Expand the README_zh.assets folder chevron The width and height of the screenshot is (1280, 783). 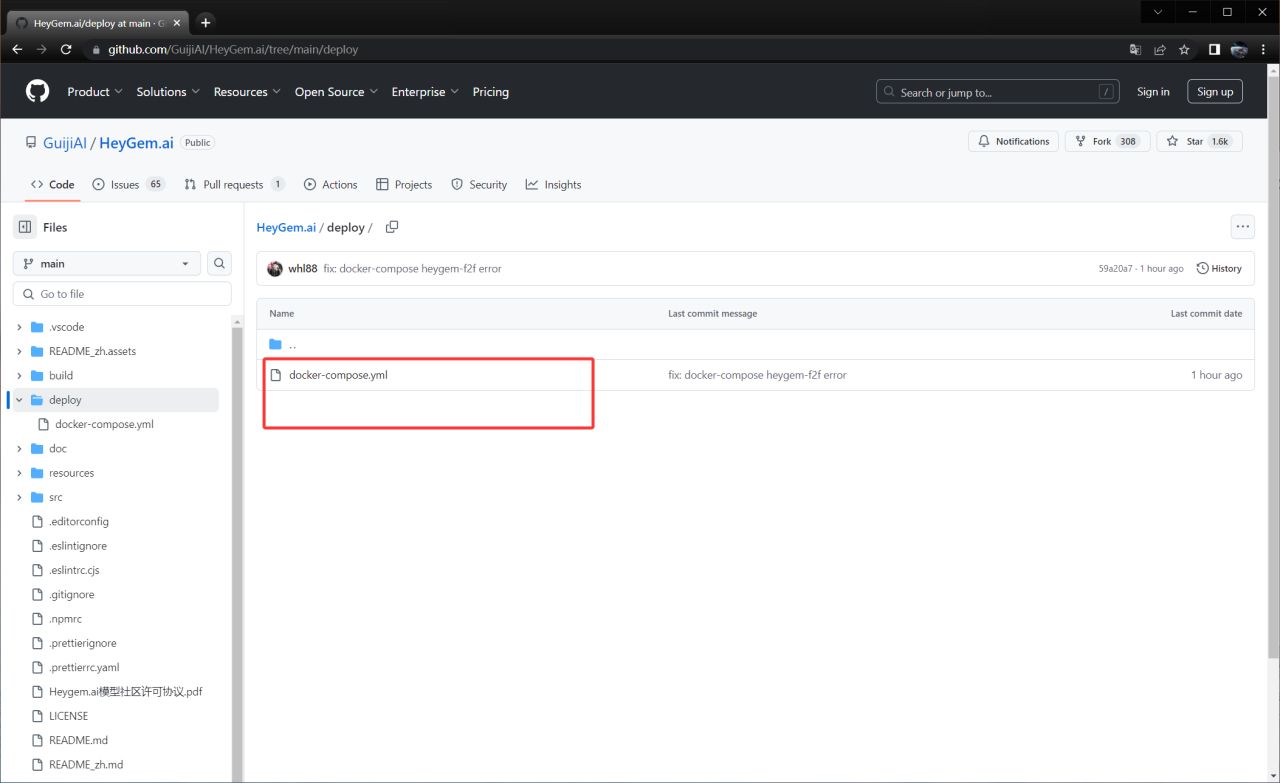tap(19, 351)
